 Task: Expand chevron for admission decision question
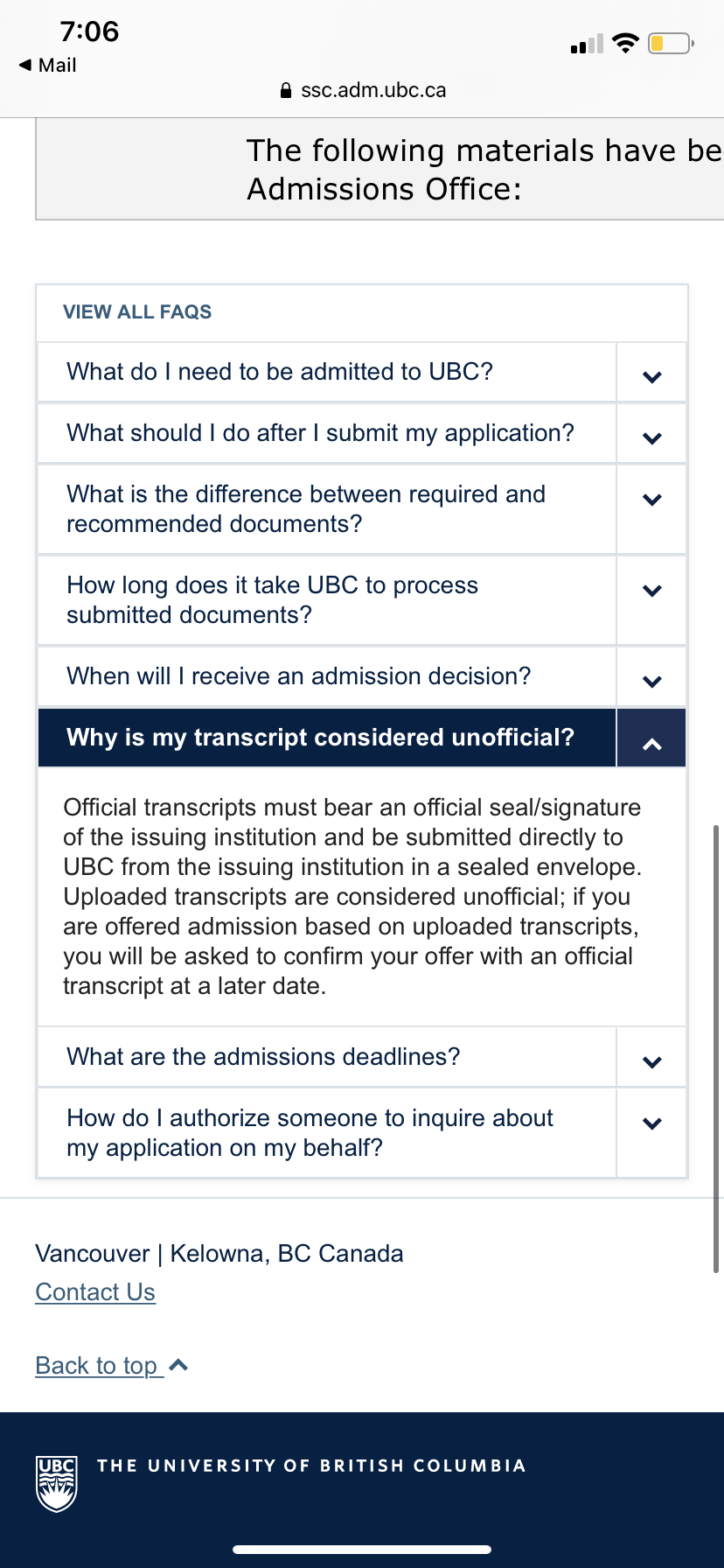[x=651, y=677]
